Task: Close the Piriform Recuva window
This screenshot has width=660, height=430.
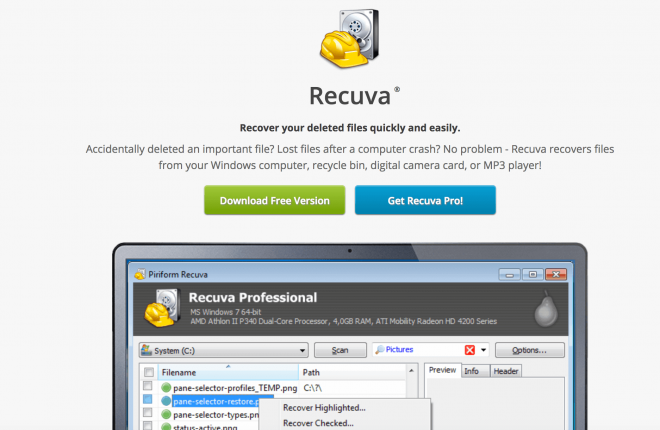Action: point(556,275)
